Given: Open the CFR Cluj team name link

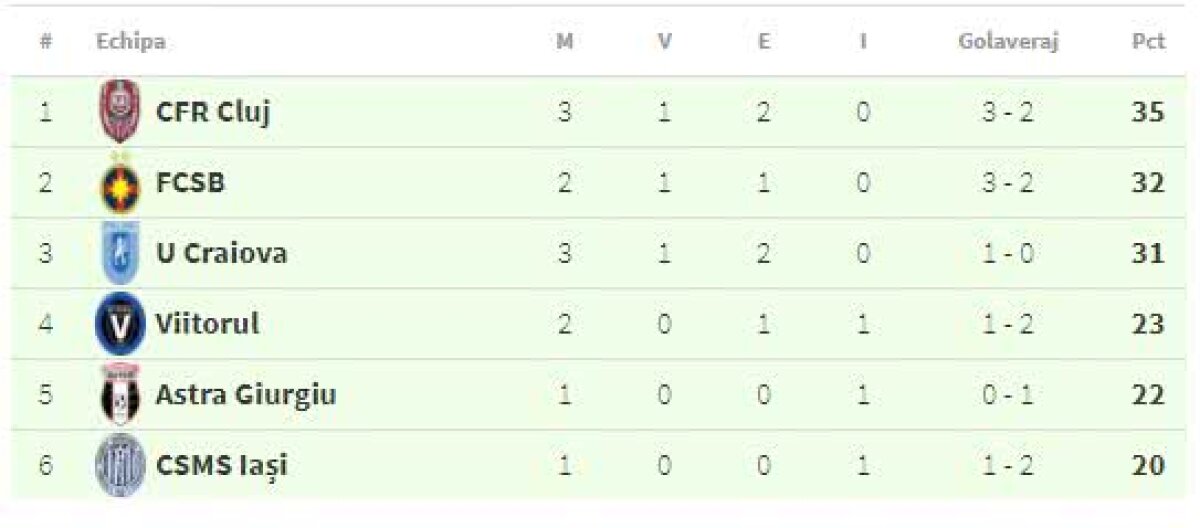Looking at the screenshot, I should pos(212,112).
